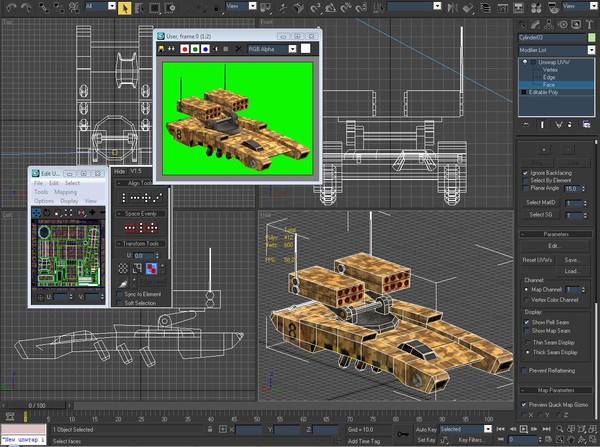Enable Show Map Seam checkbox
The width and height of the screenshot is (600, 447).
527,331
